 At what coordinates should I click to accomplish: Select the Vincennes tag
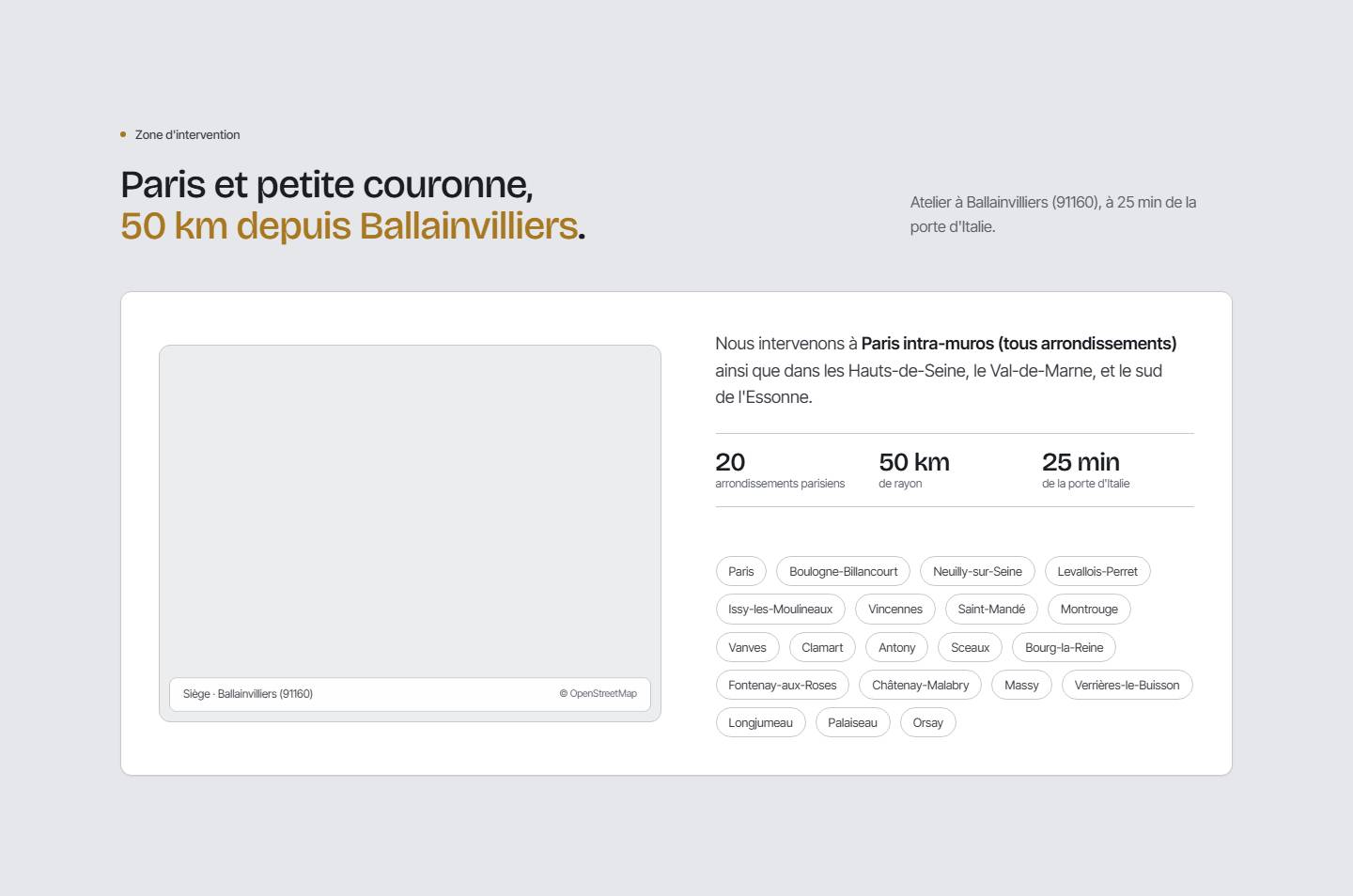[x=895, y=609]
